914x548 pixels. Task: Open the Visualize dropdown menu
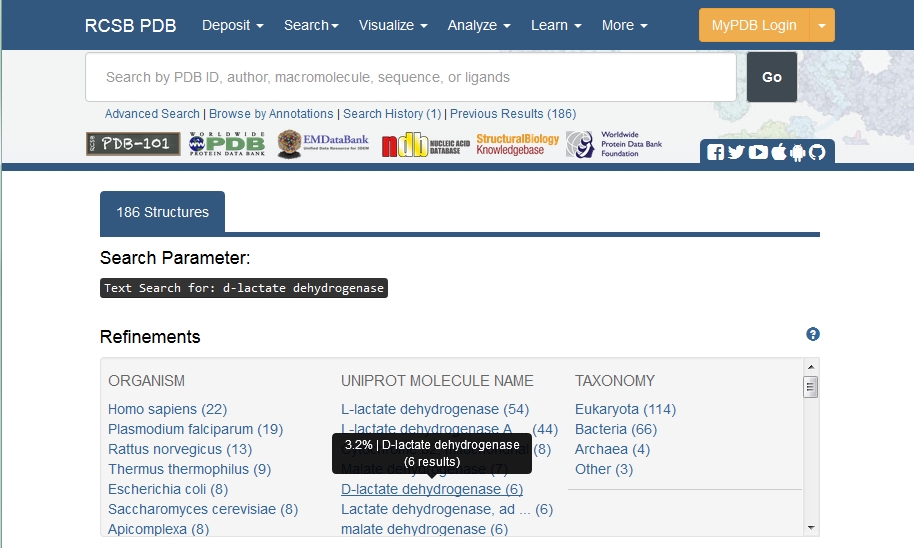click(x=393, y=25)
